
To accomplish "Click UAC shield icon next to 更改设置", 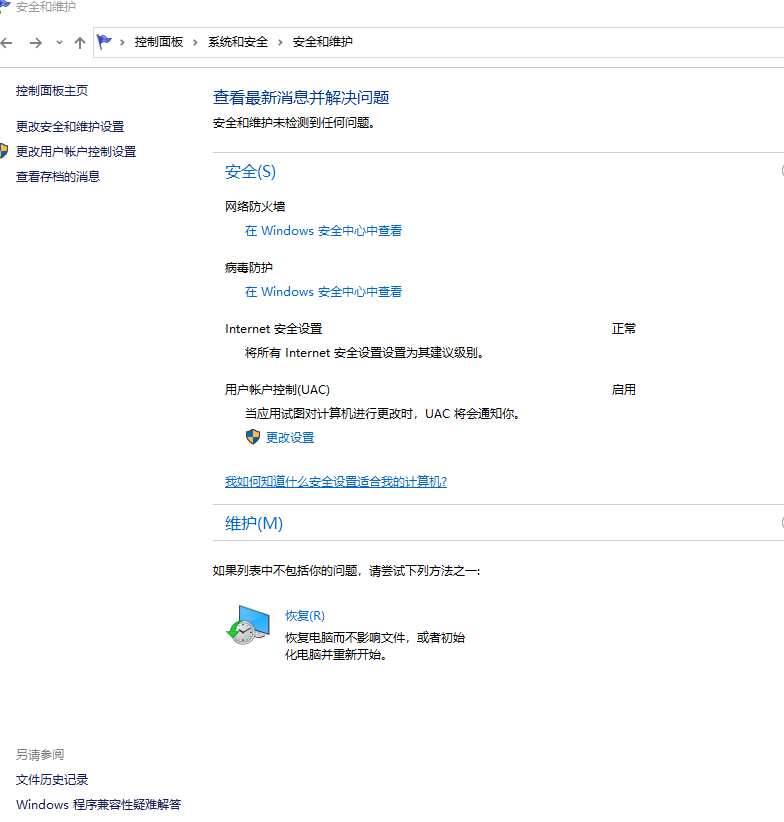I will click(x=253, y=437).
